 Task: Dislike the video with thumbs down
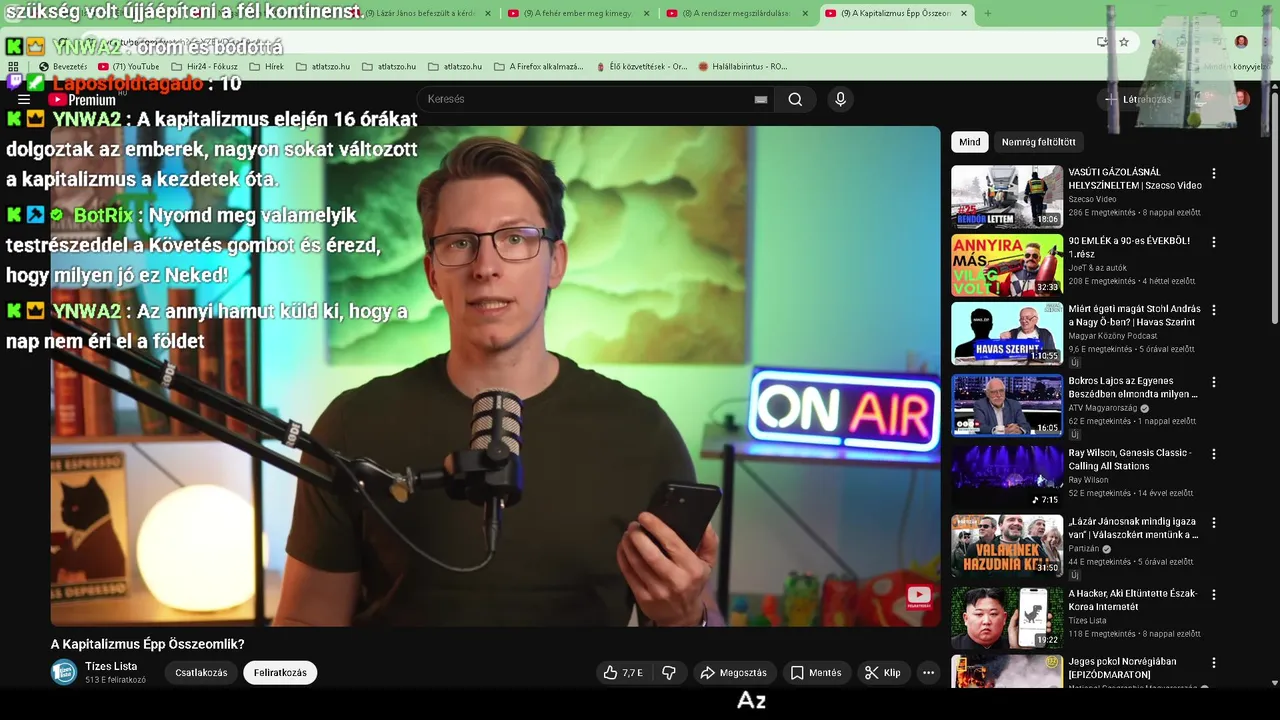[x=669, y=673]
